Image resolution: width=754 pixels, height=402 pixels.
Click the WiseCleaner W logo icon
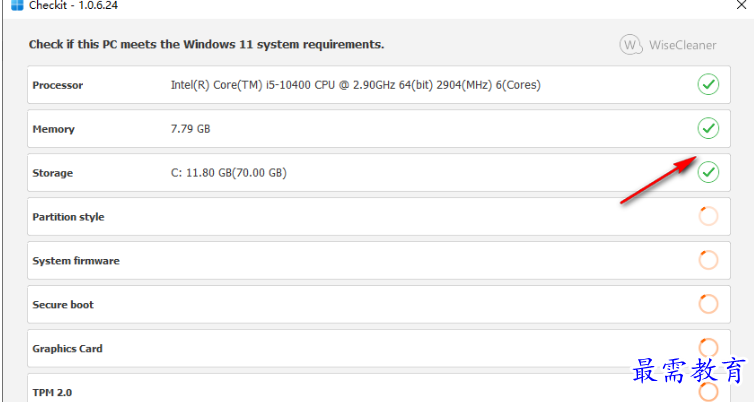click(630, 45)
